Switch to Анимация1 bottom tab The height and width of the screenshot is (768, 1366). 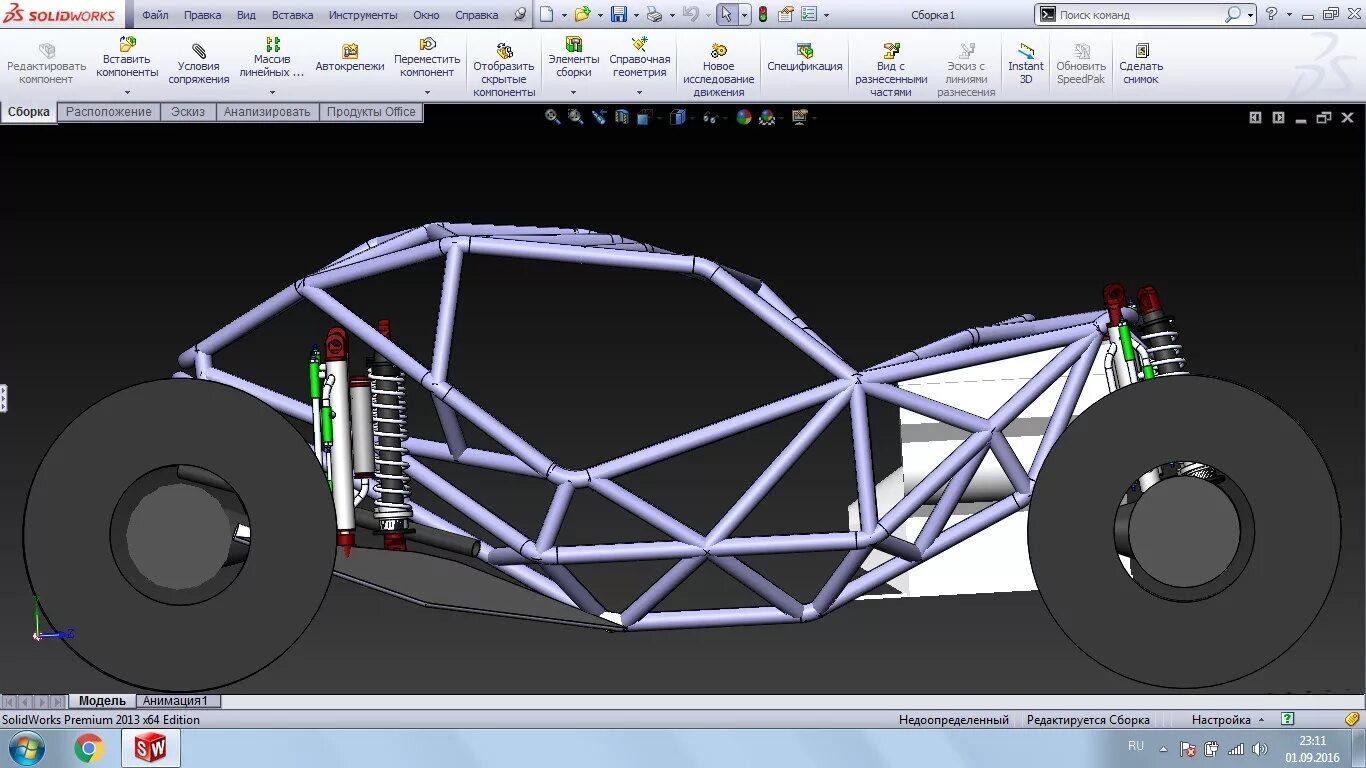pyautogui.click(x=176, y=701)
